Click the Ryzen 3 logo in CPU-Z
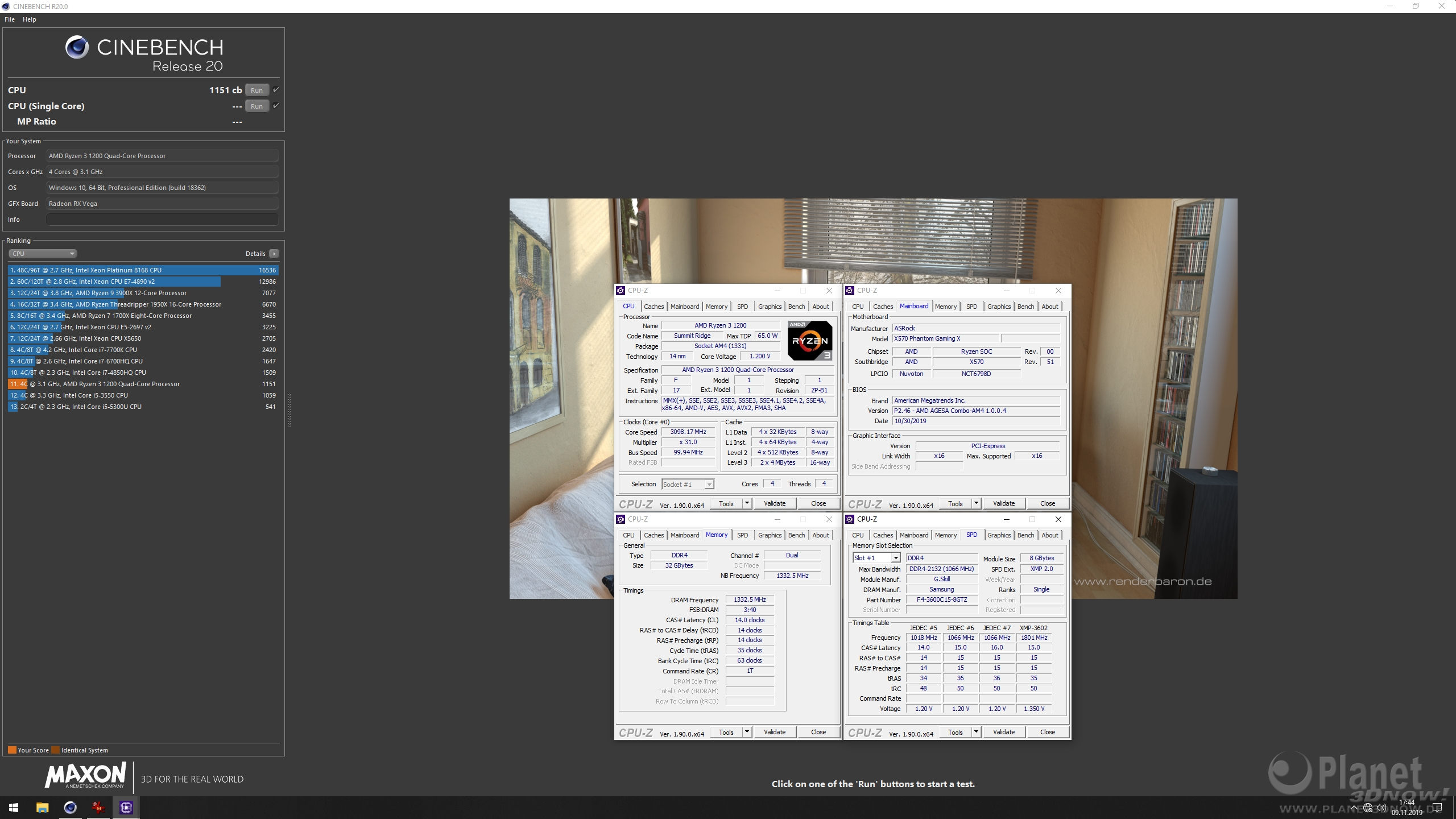The image size is (1456, 819). pyautogui.click(x=810, y=340)
